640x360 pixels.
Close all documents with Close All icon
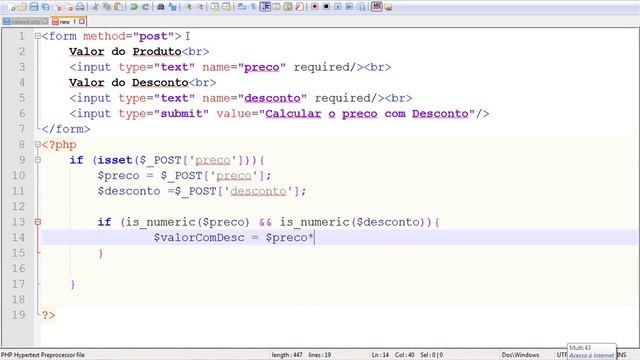coord(70,7)
